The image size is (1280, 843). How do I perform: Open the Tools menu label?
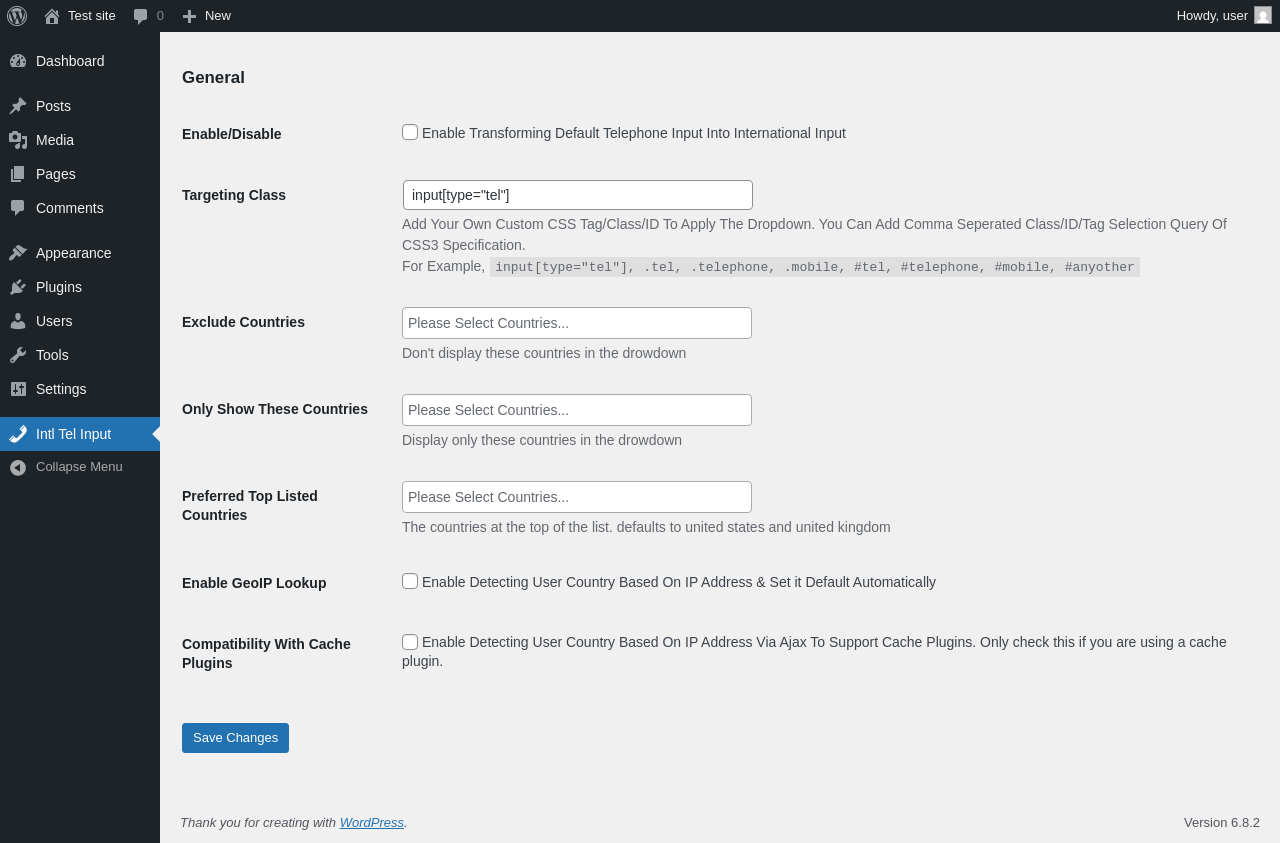pyautogui.click(x=52, y=355)
